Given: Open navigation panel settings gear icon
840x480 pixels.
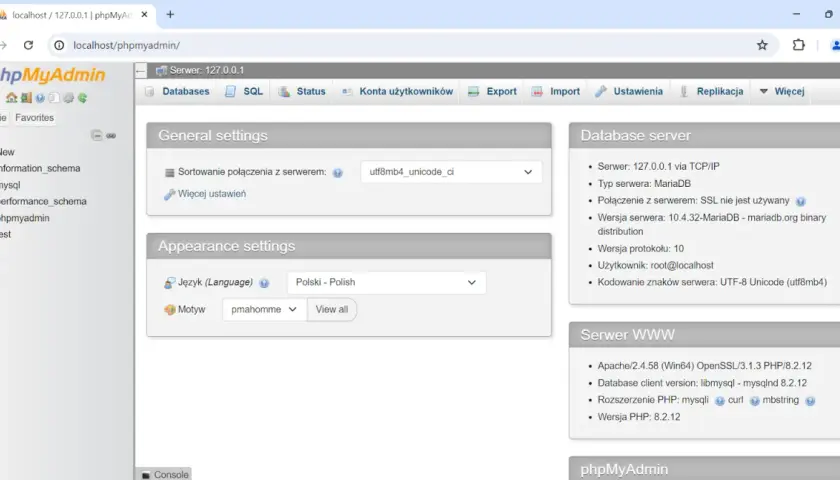Looking at the screenshot, I should tap(69, 98).
